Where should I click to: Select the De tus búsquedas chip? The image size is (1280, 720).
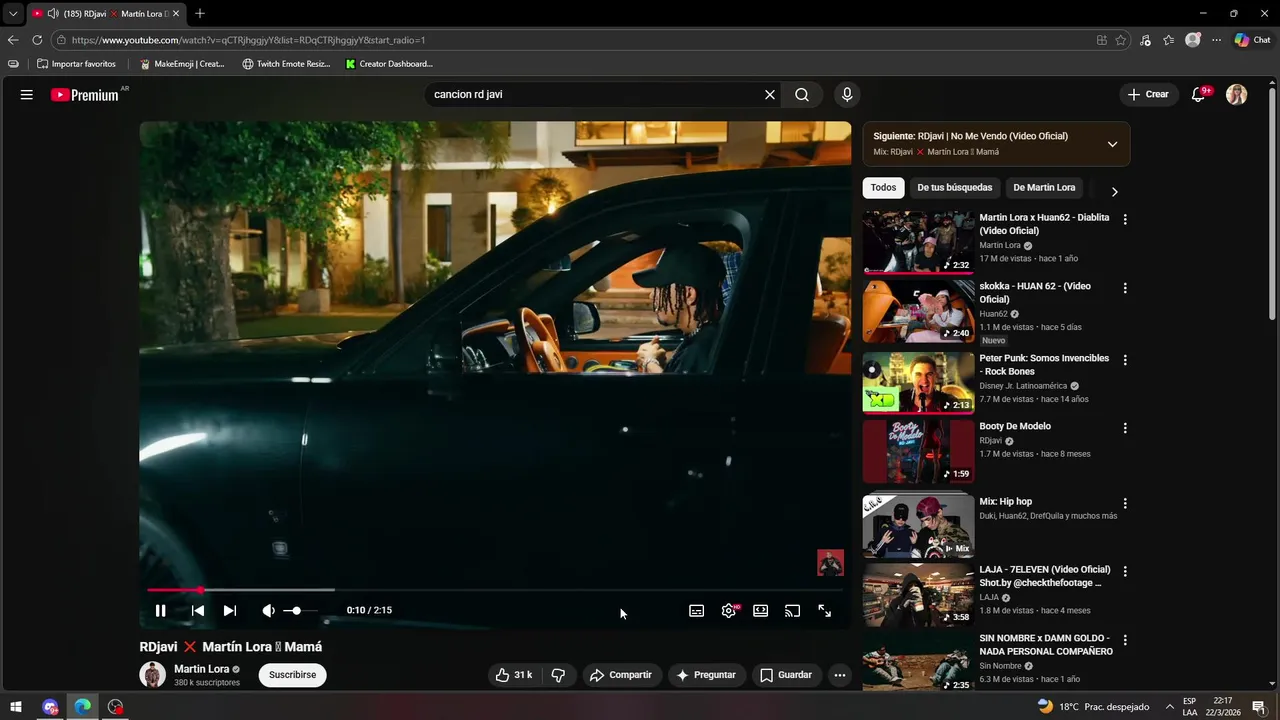pyautogui.click(x=955, y=187)
